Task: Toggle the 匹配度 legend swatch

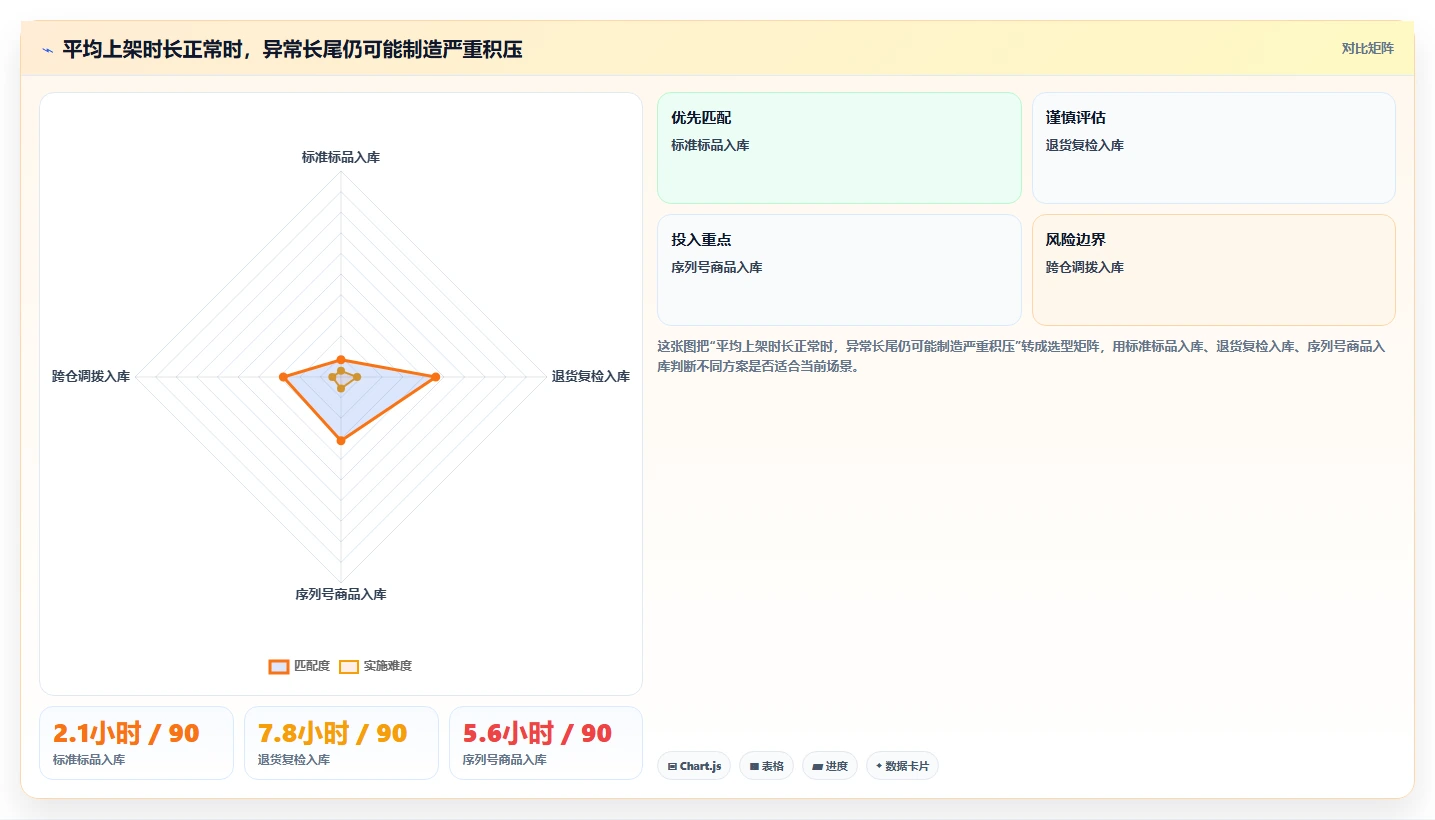Action: [279, 667]
